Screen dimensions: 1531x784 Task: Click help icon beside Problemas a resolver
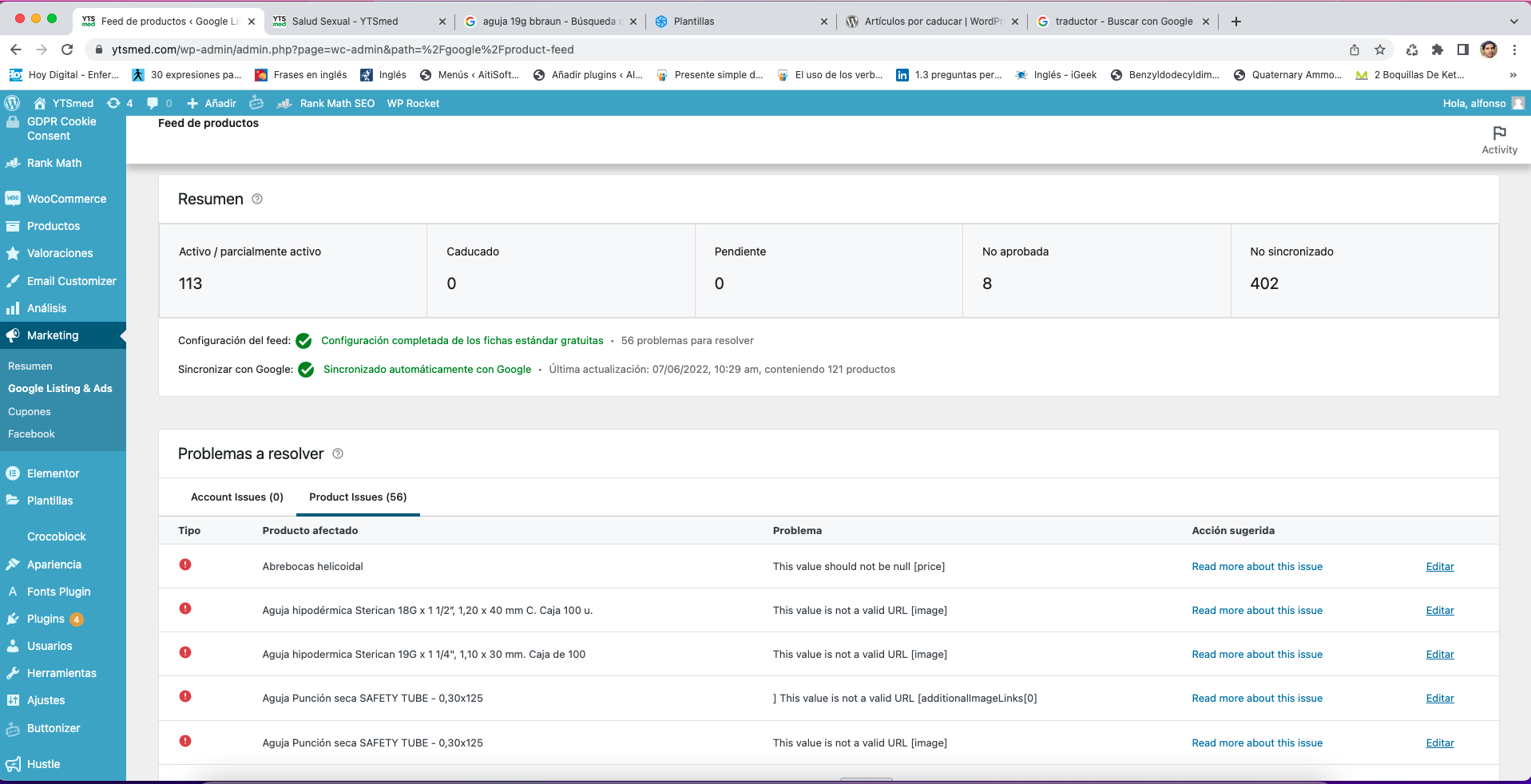pos(338,453)
